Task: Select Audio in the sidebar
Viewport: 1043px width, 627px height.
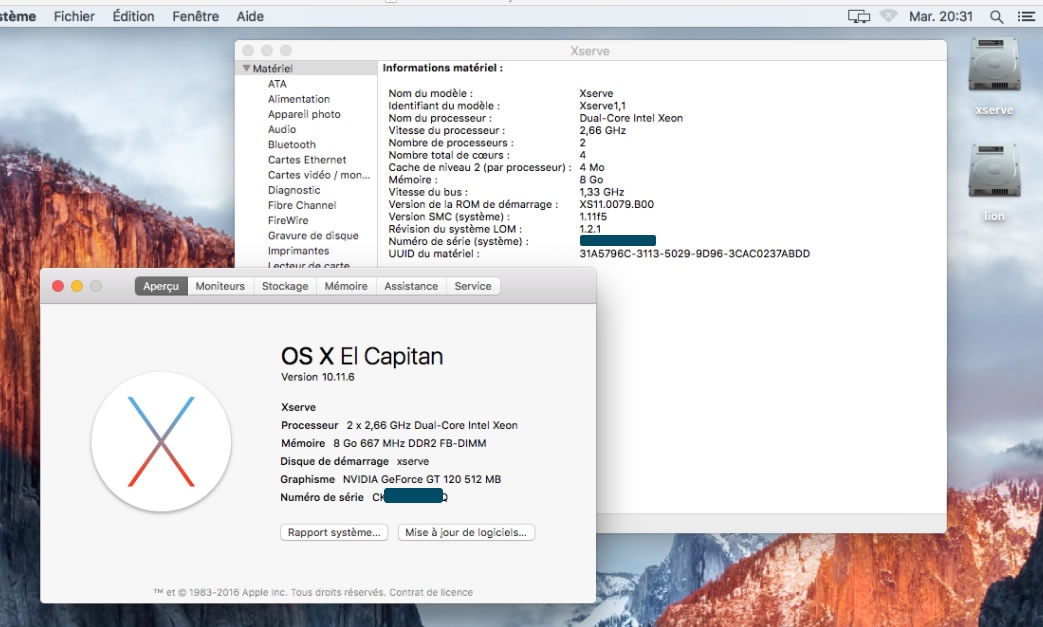Action: [x=282, y=130]
